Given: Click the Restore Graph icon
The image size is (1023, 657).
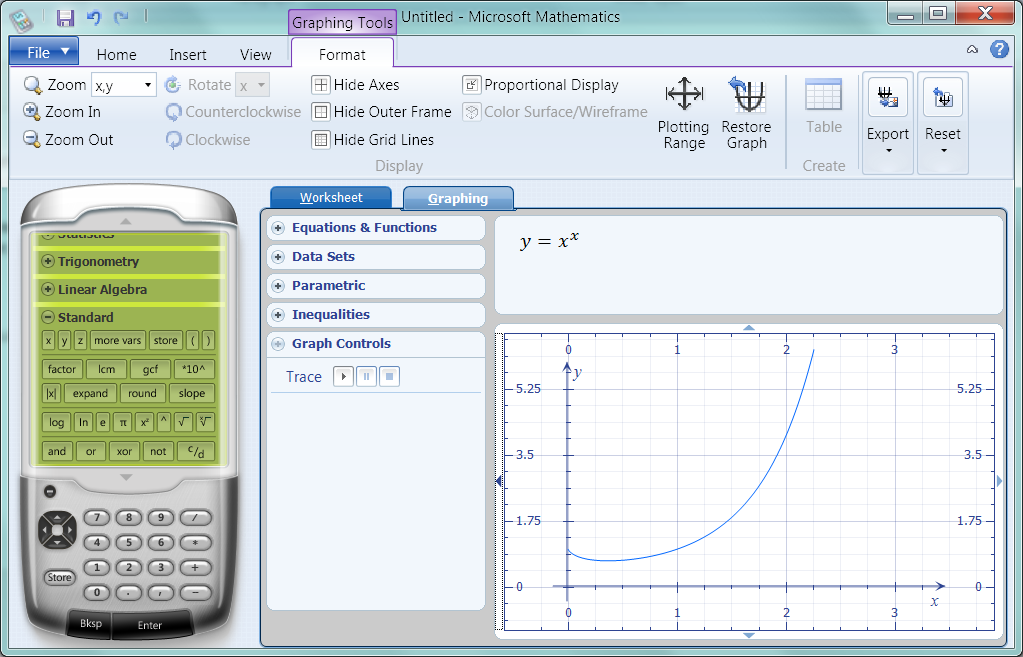Looking at the screenshot, I should pos(746,95).
